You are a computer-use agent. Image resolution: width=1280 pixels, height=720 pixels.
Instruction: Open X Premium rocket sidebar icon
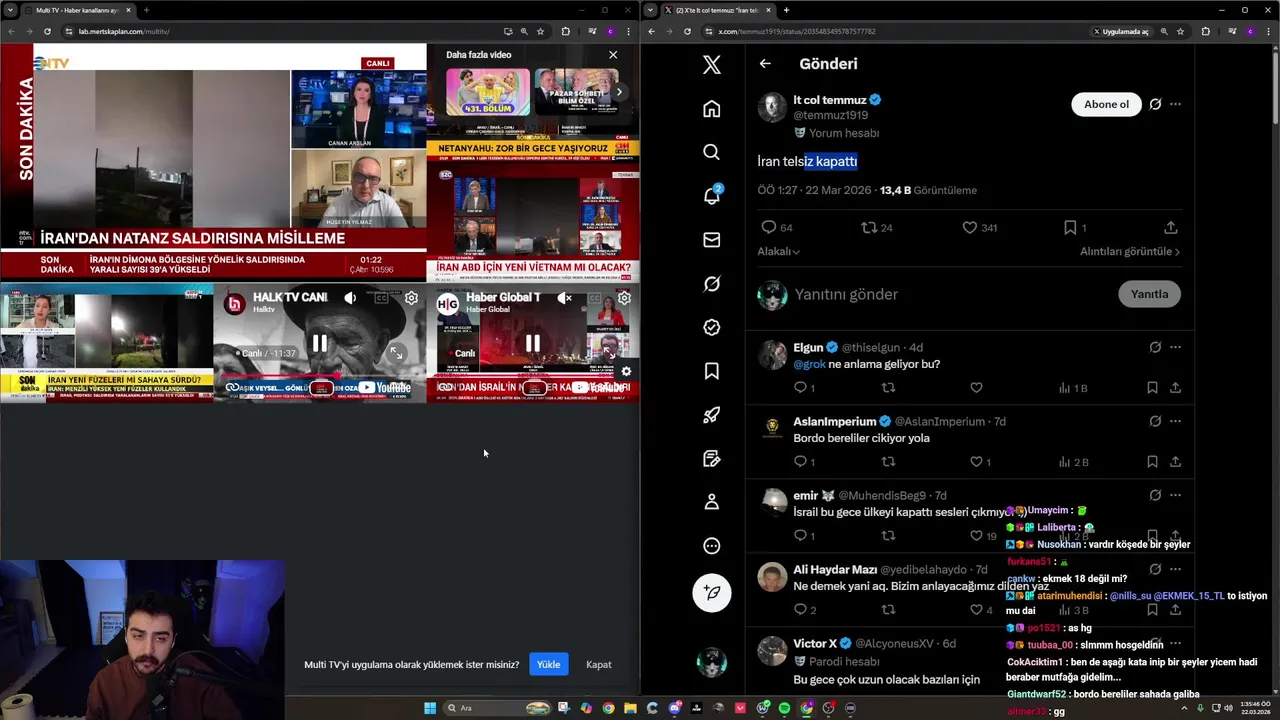click(x=711, y=415)
